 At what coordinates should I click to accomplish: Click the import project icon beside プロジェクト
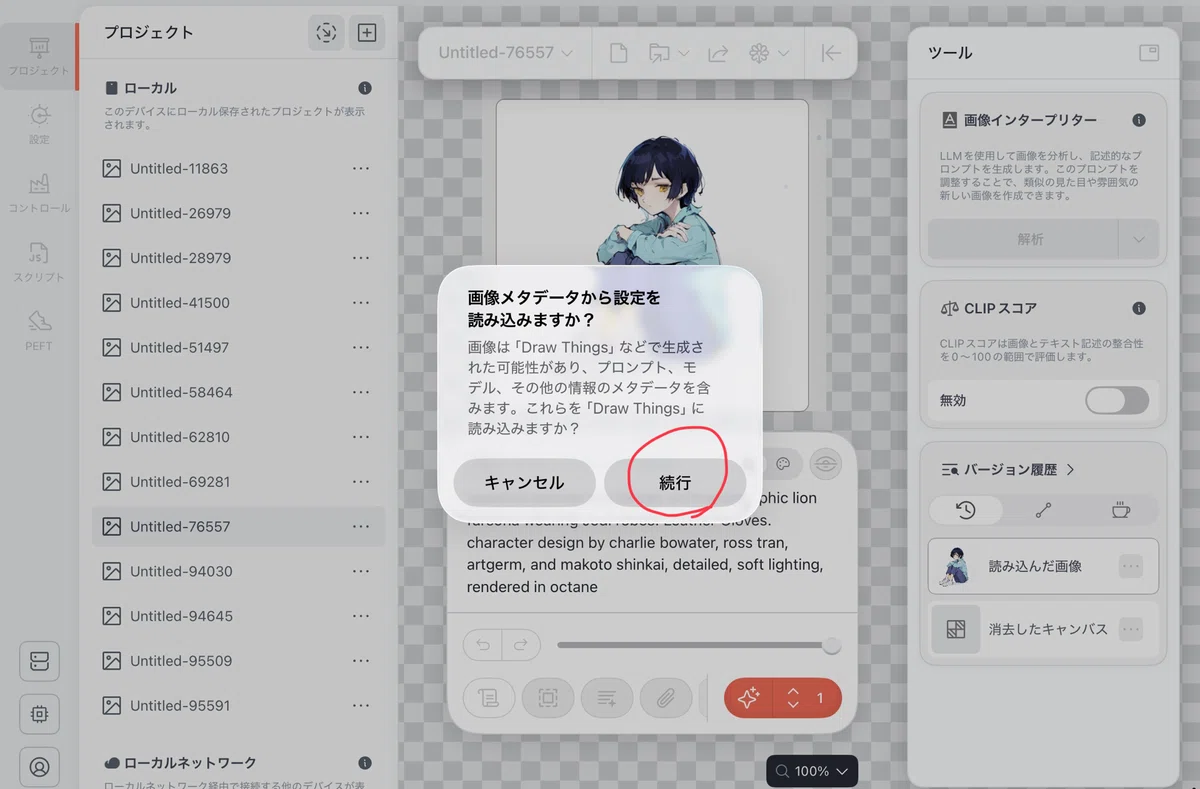point(326,32)
